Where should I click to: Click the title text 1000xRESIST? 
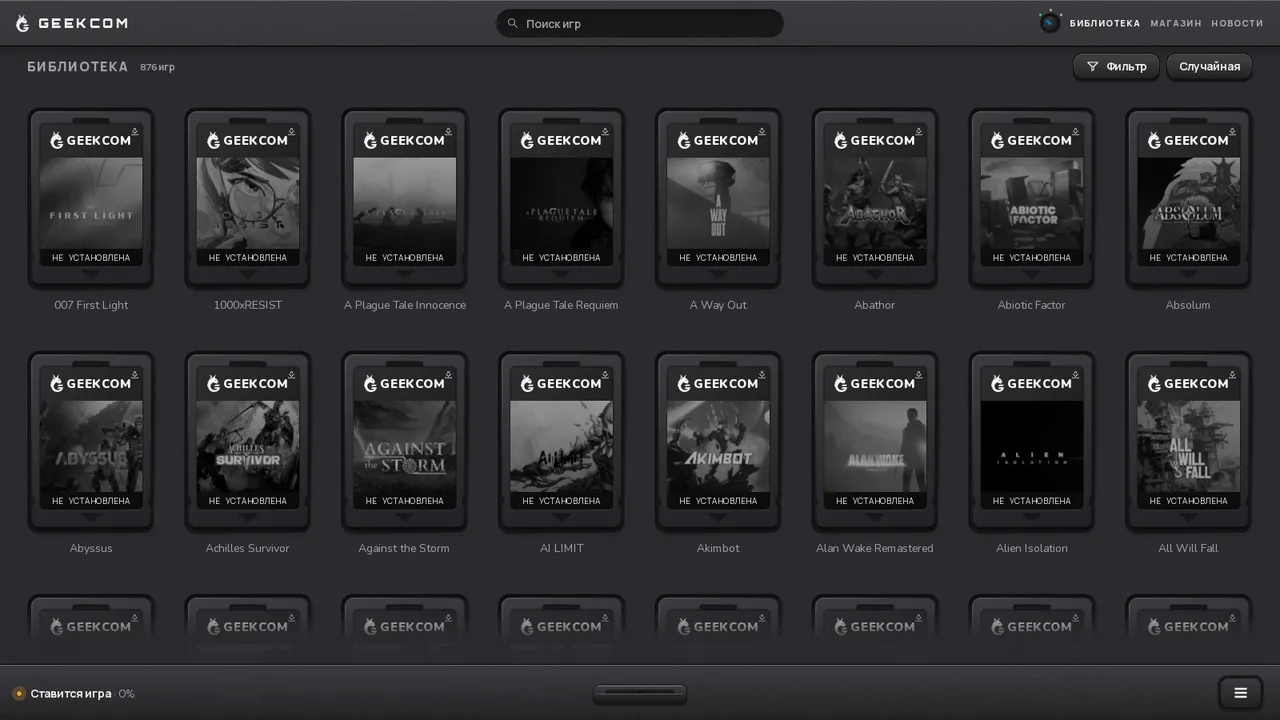pos(248,305)
